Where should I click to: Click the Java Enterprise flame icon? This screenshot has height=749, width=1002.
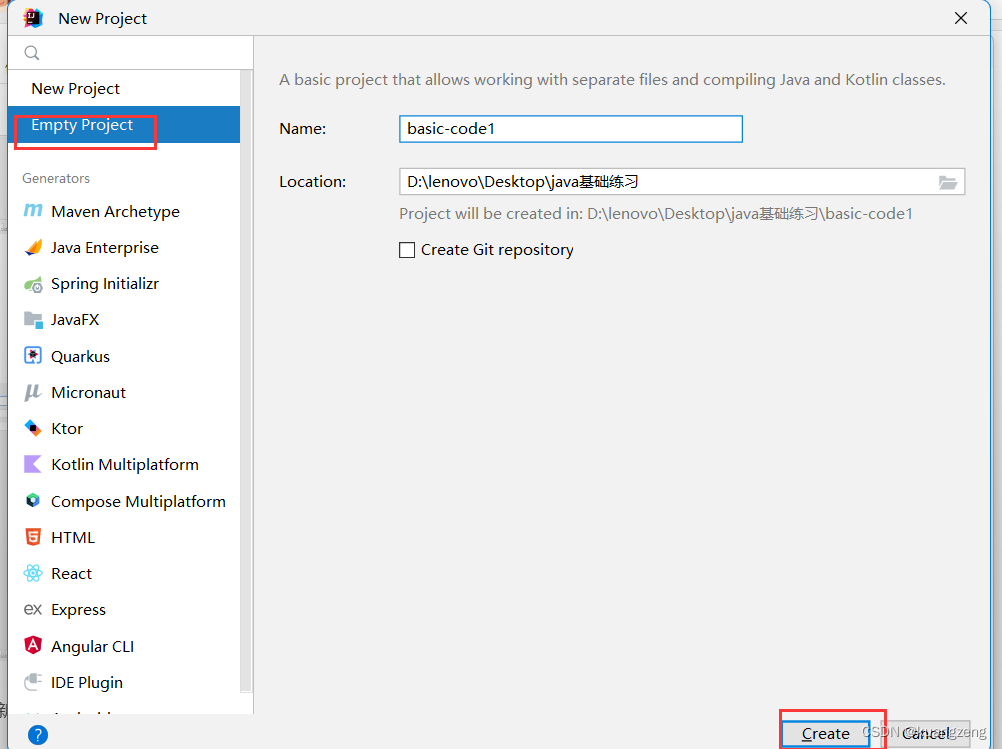33,247
